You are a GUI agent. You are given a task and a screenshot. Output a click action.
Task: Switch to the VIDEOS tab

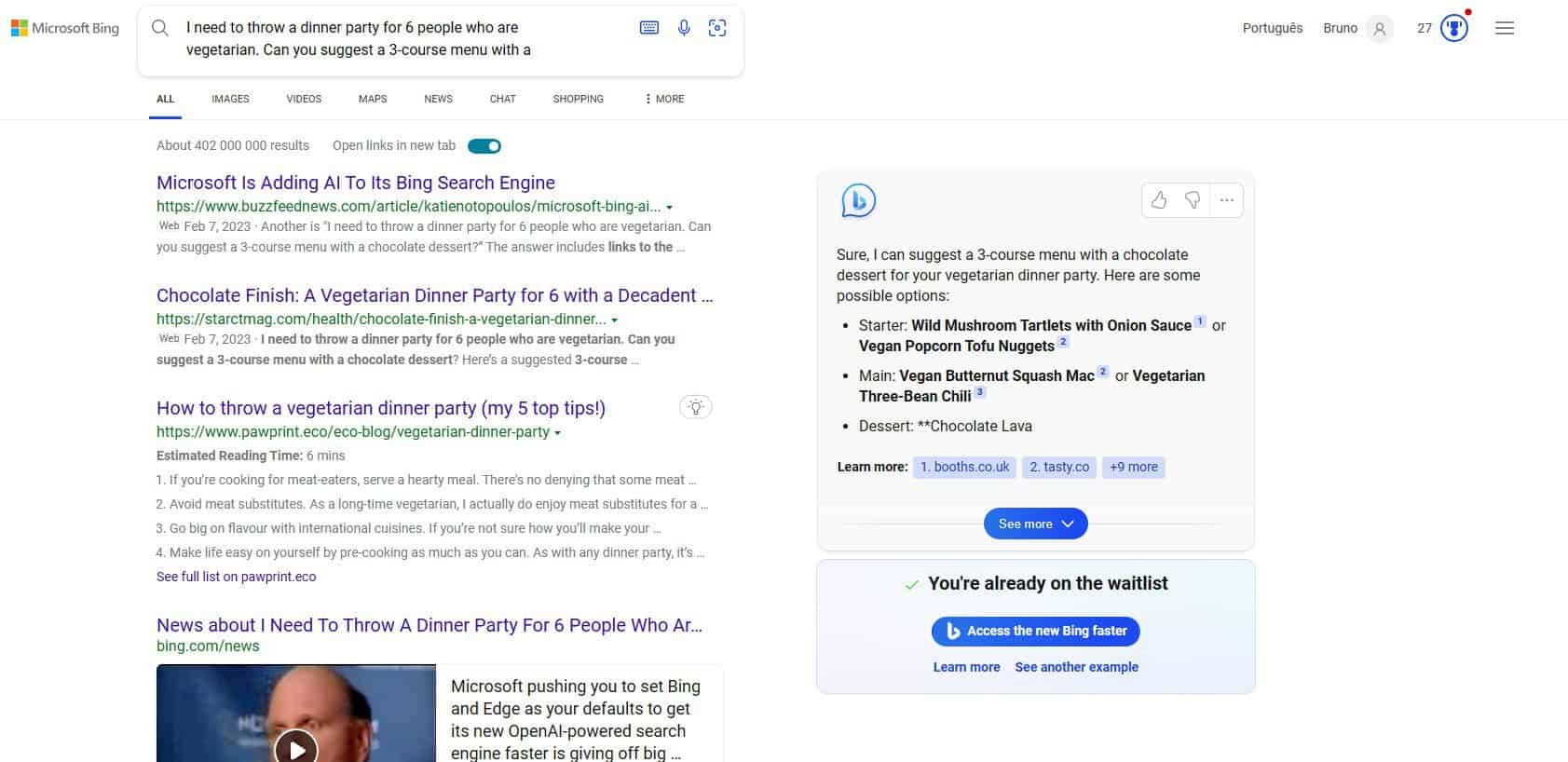click(x=304, y=99)
